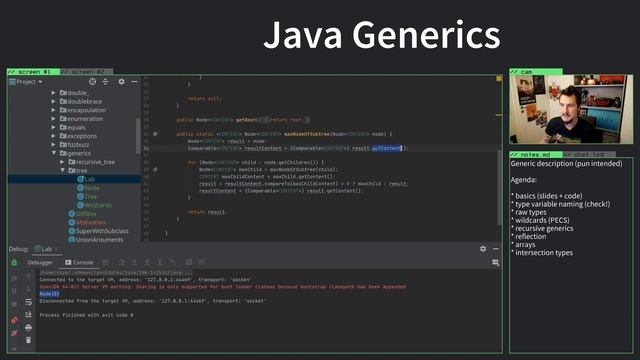Image resolution: width=640 pixels, height=360 pixels.
Task: Switch to the Console tab
Action: (80, 262)
